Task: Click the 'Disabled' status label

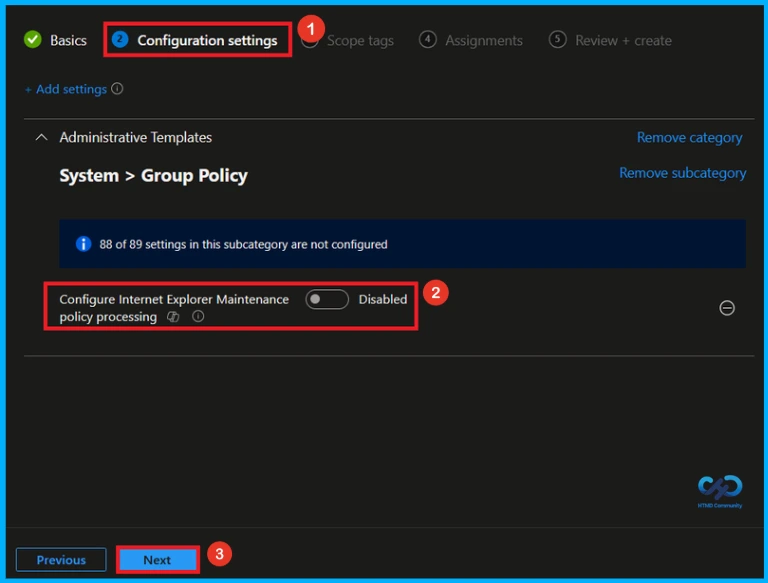Action: coord(383,299)
